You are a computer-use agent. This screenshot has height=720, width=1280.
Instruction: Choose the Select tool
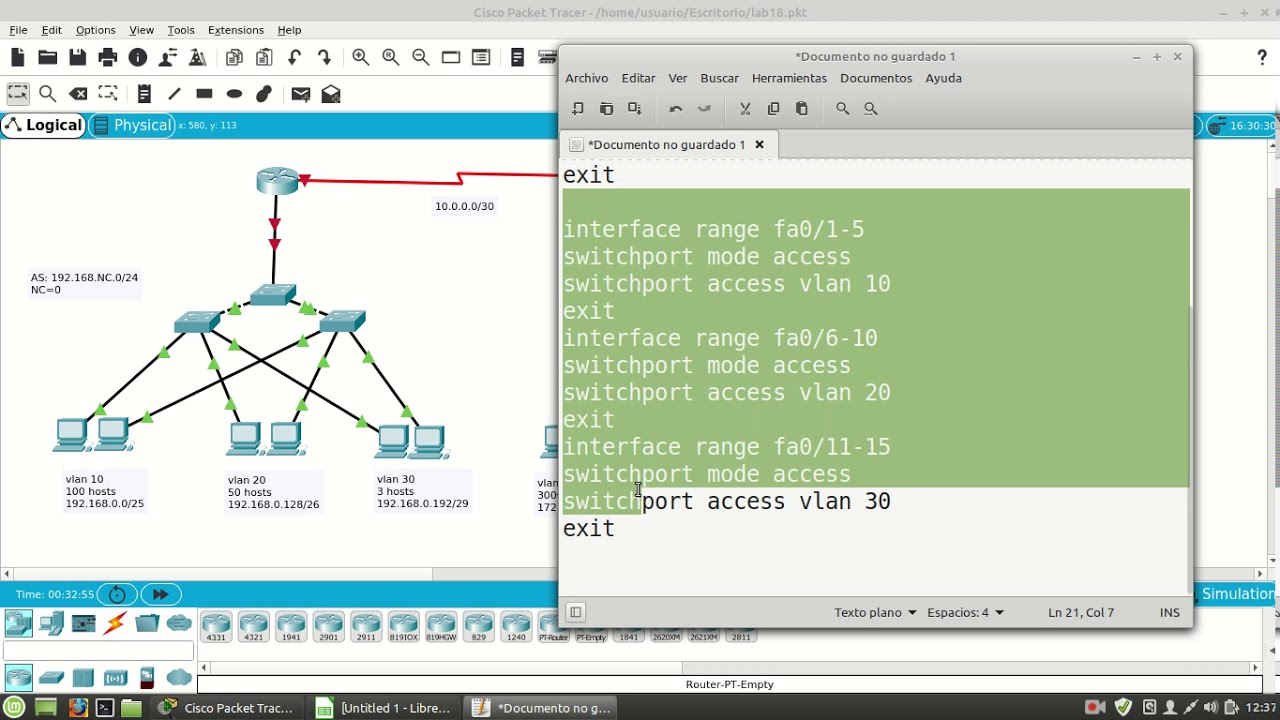point(18,94)
